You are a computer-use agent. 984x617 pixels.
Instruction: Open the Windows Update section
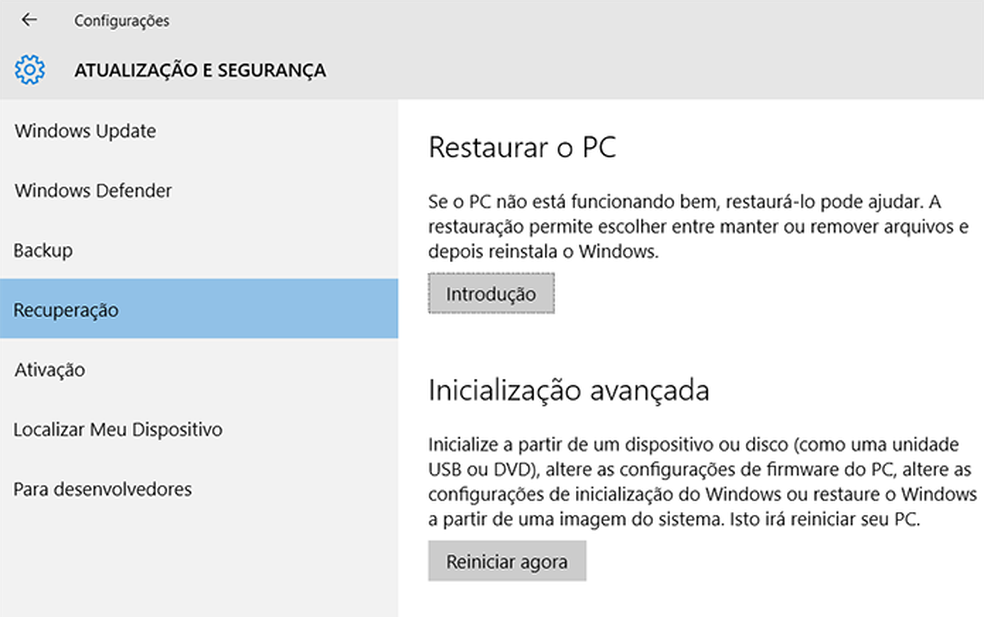click(85, 131)
